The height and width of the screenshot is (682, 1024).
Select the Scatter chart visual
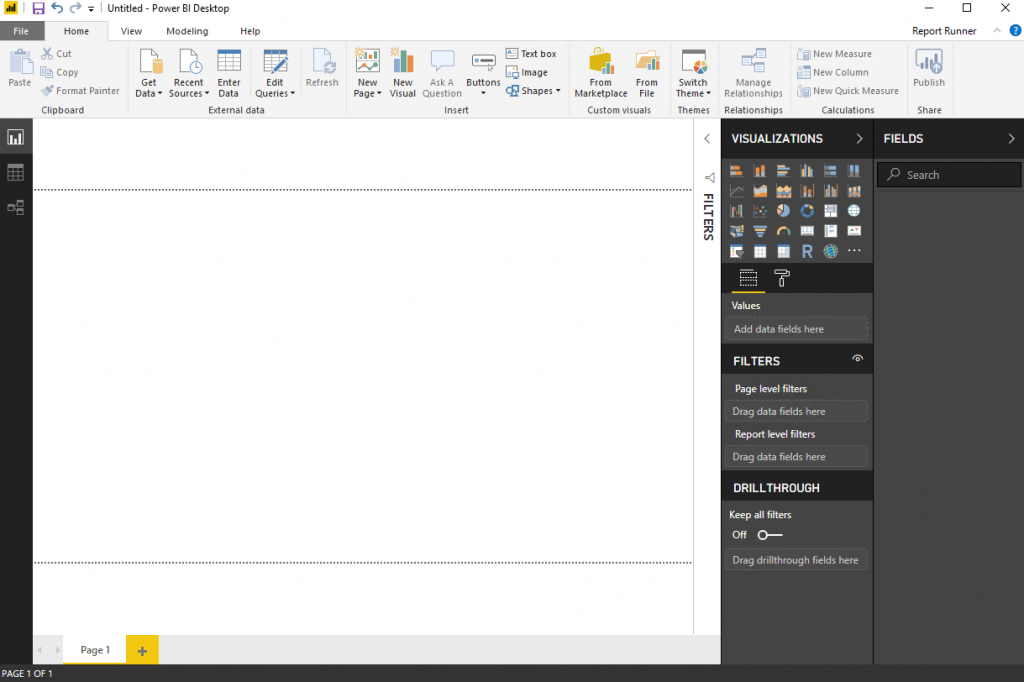click(x=760, y=211)
